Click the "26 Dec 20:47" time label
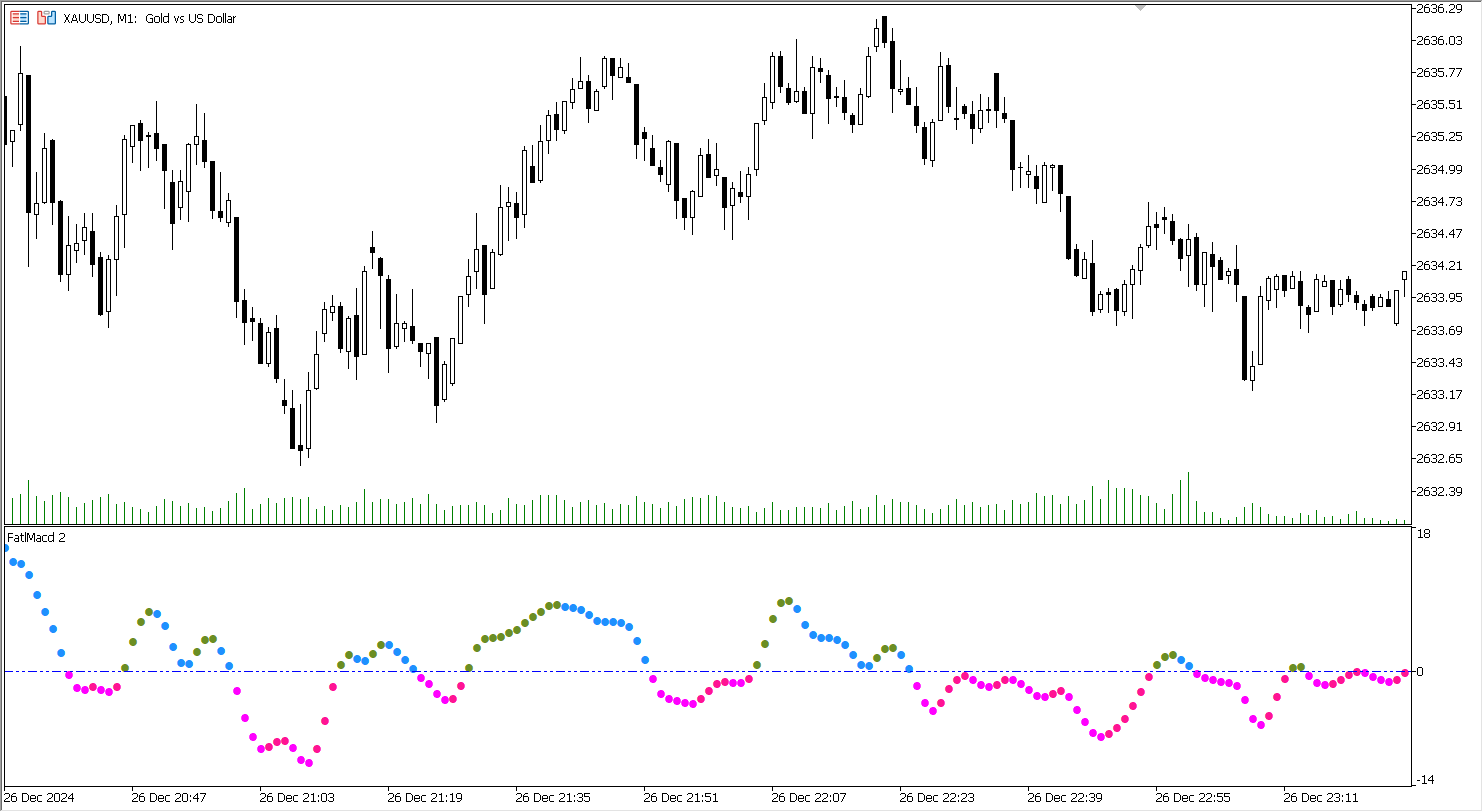This screenshot has height=812, width=1483. point(169,799)
